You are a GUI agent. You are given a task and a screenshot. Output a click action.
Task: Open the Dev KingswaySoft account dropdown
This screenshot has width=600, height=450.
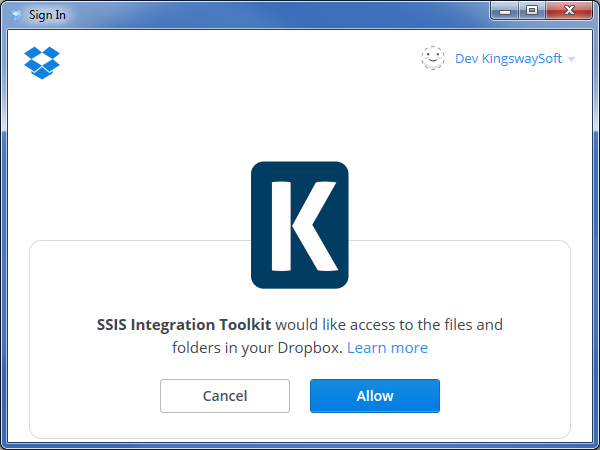[x=515, y=59]
